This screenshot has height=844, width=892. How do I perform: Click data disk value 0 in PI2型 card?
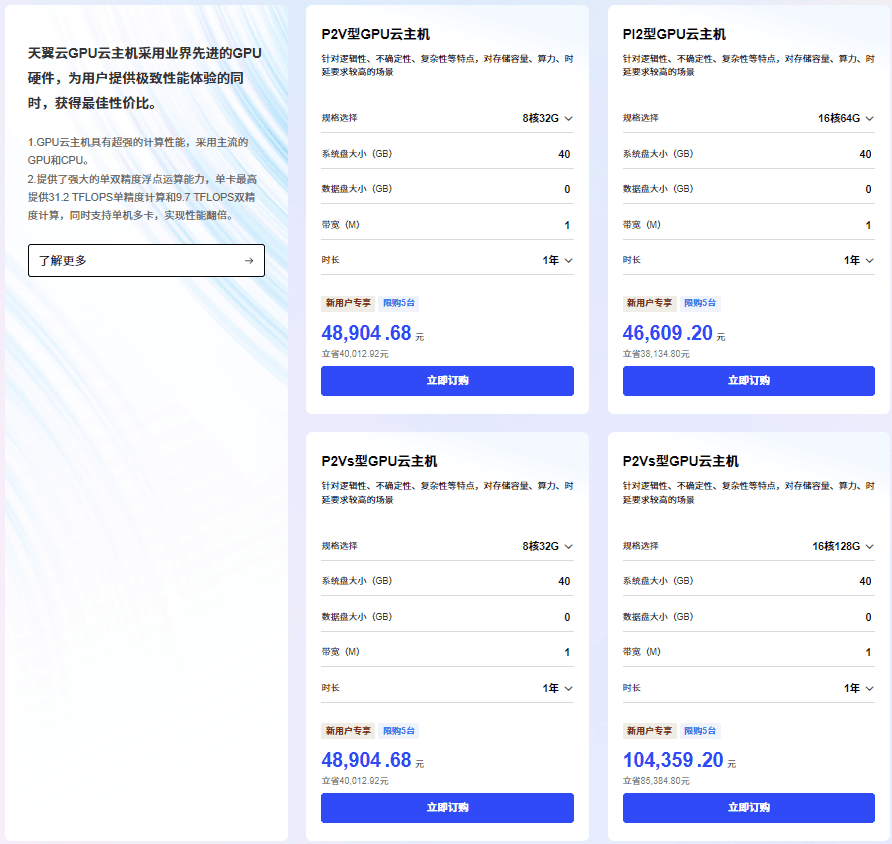868,189
